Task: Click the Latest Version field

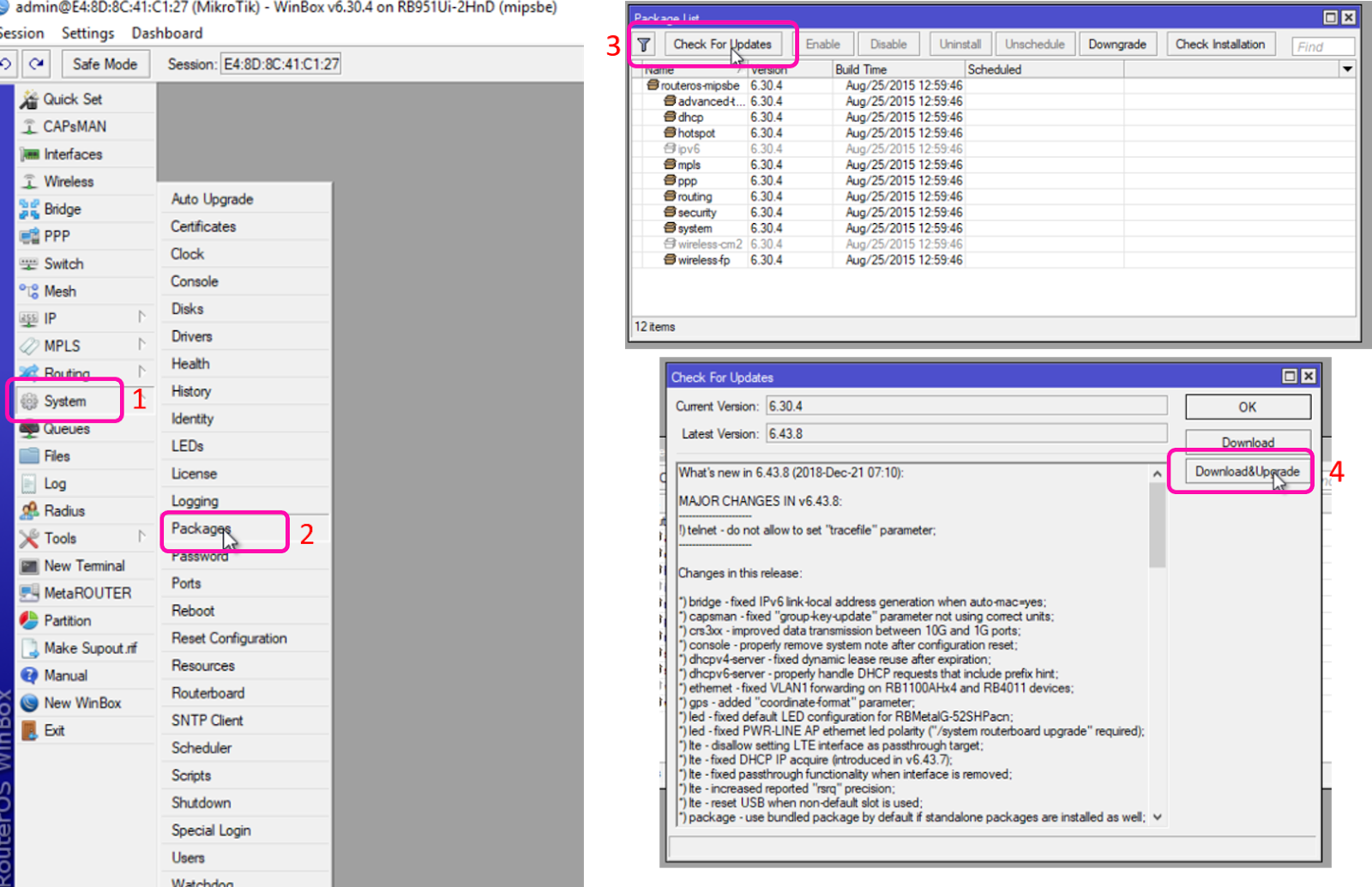Action: (966, 433)
